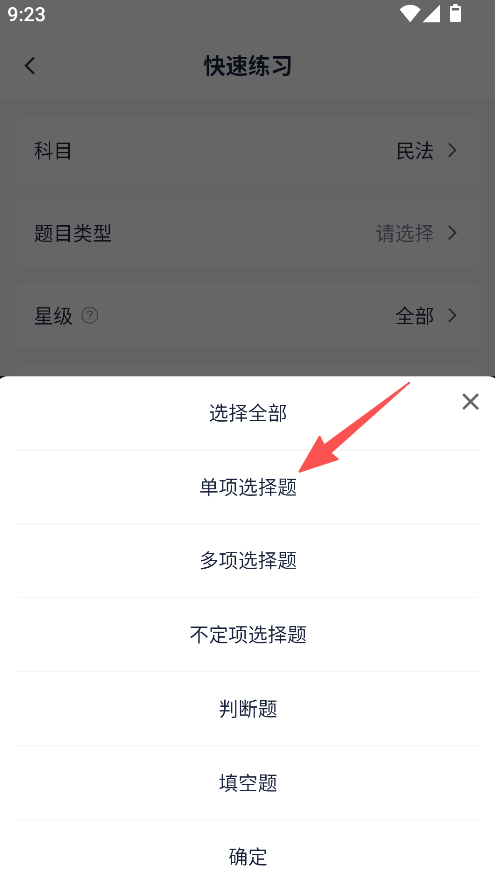495x885 pixels.
Task: Expand the 题目类型 chevron after 请选择
Action: (452, 233)
